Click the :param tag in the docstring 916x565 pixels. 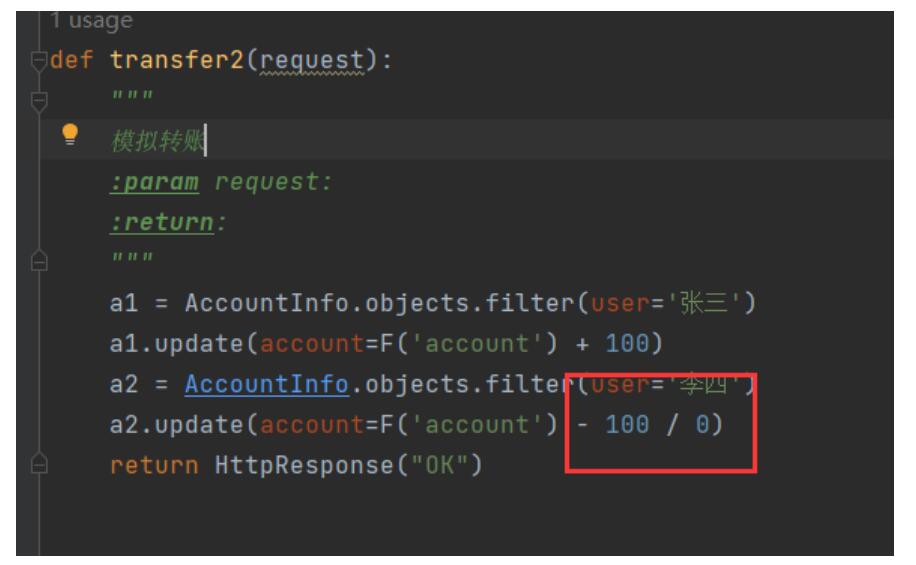154,183
